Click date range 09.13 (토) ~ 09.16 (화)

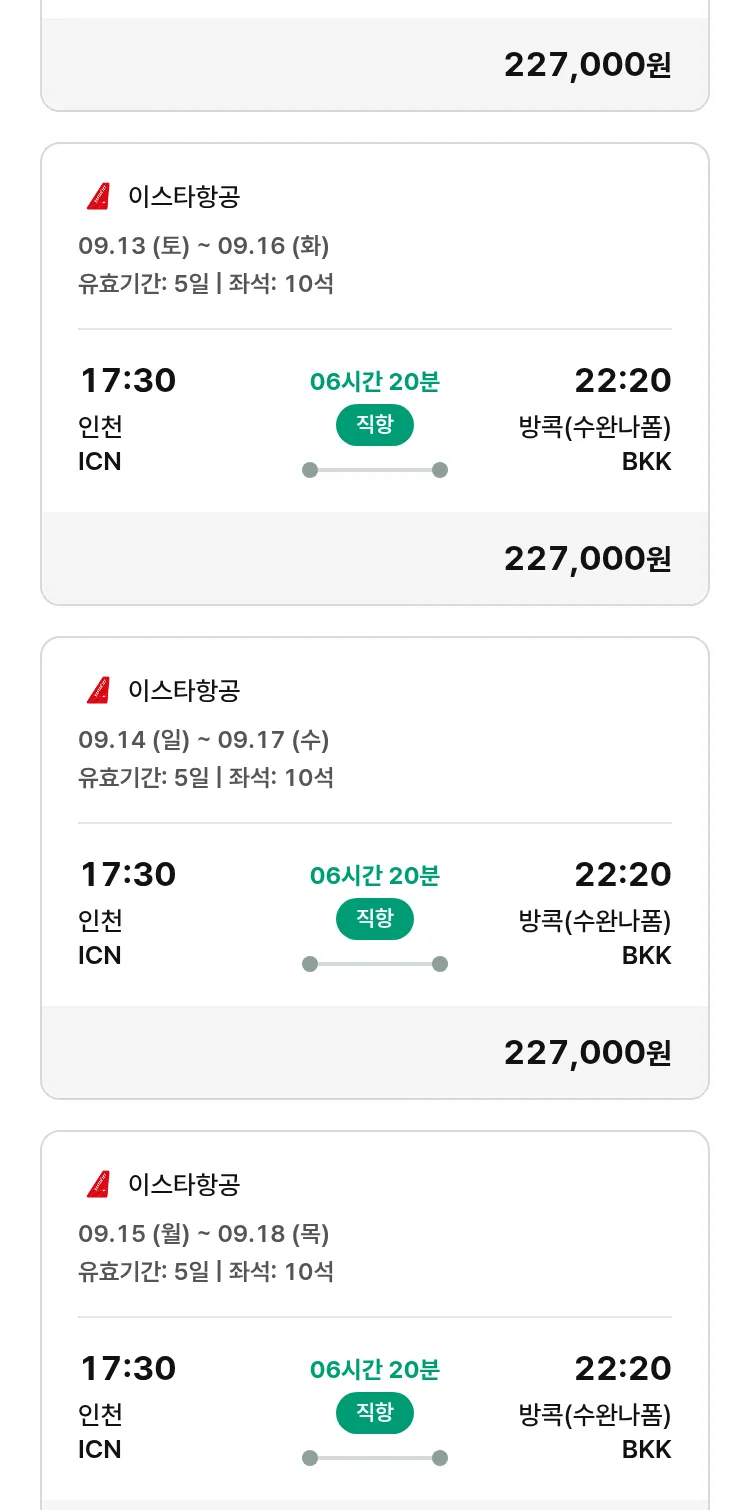pos(204,246)
